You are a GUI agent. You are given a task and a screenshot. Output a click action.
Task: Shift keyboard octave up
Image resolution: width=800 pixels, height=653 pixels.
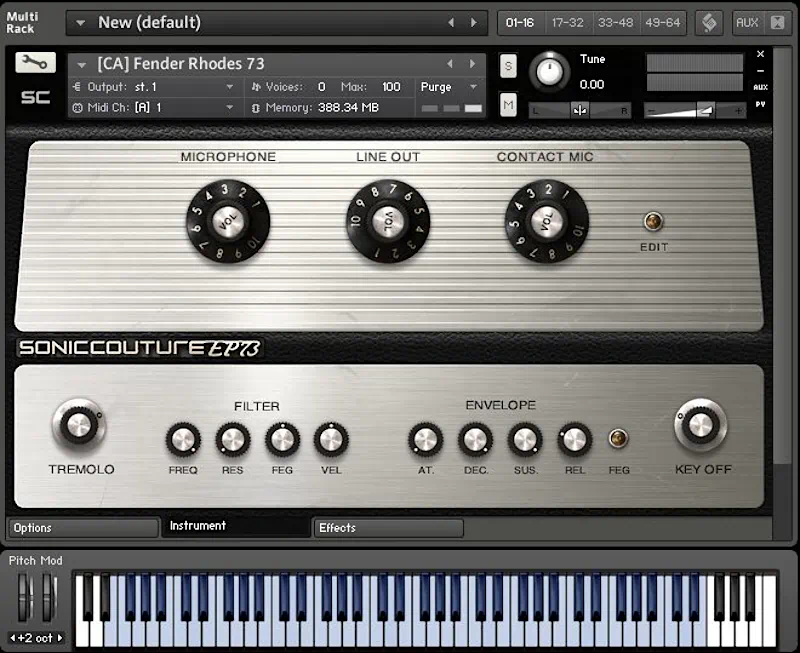pos(60,638)
